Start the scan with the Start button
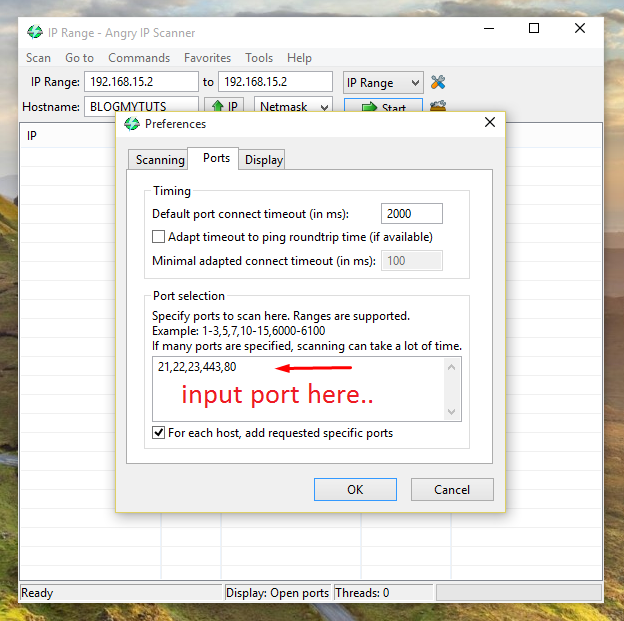The height and width of the screenshot is (621, 624). (383, 107)
